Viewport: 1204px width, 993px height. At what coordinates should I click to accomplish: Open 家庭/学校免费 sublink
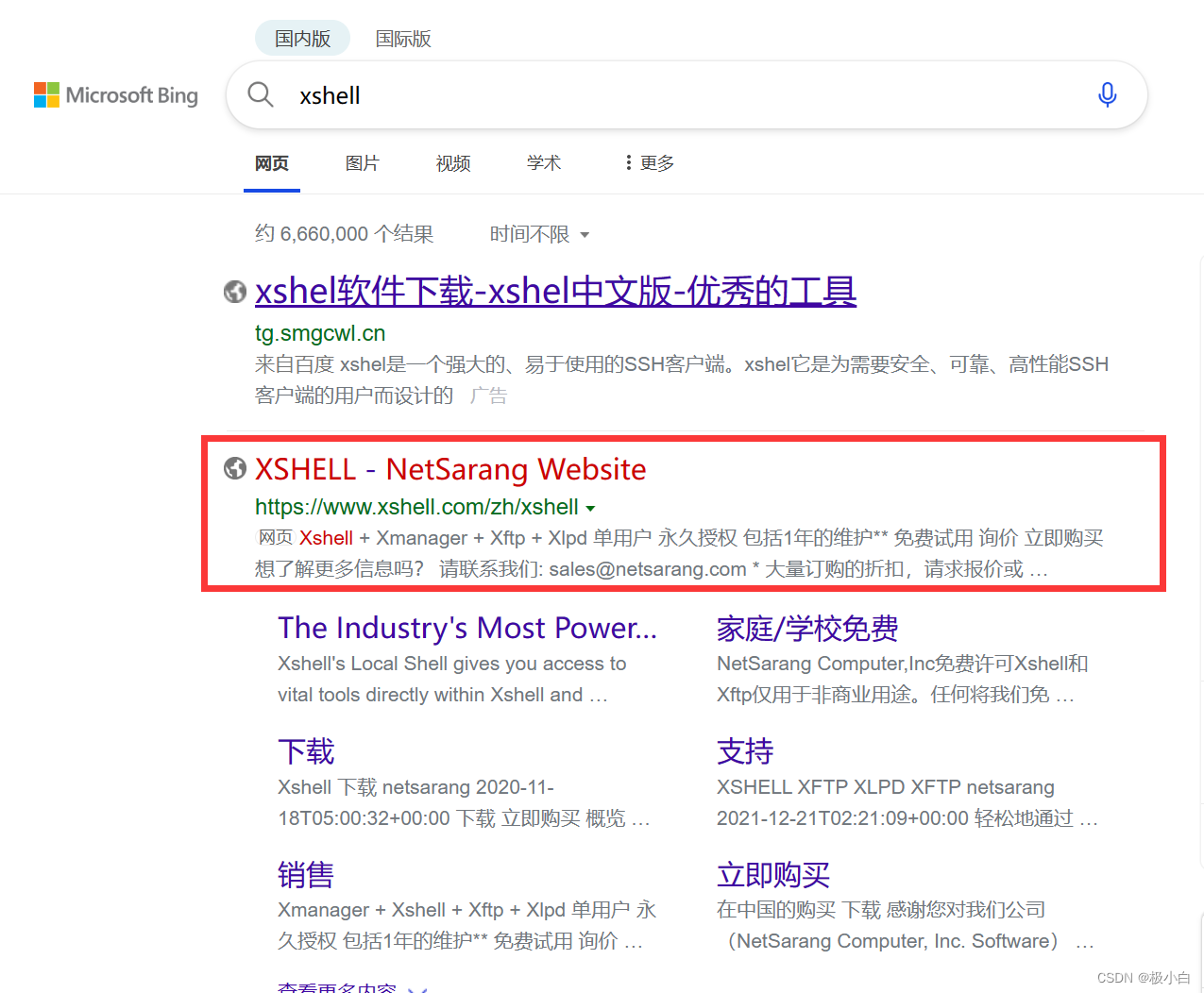point(807,628)
